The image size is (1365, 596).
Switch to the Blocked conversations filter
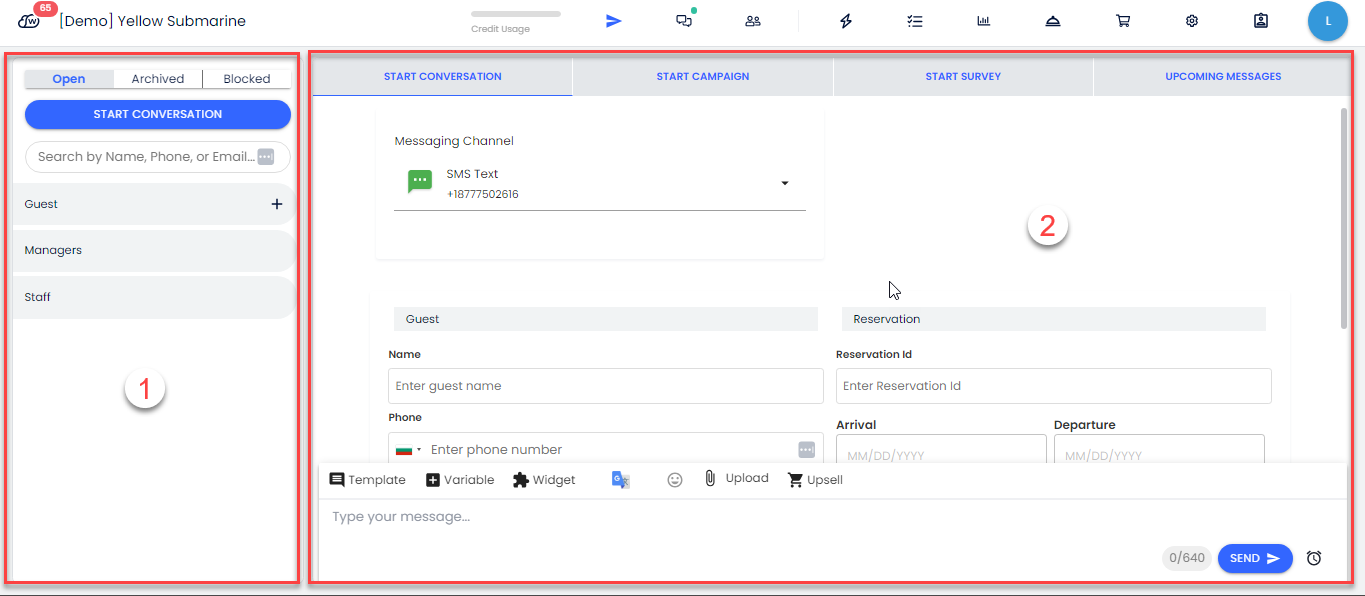point(247,79)
